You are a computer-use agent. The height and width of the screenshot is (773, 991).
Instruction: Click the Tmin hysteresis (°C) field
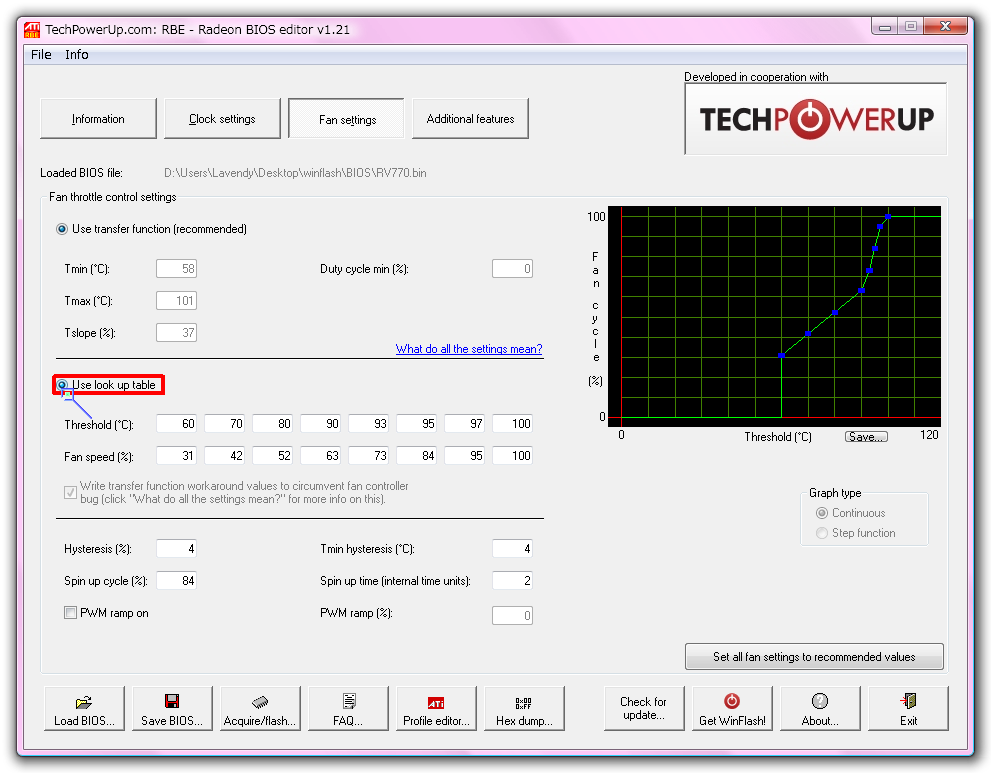coord(513,549)
